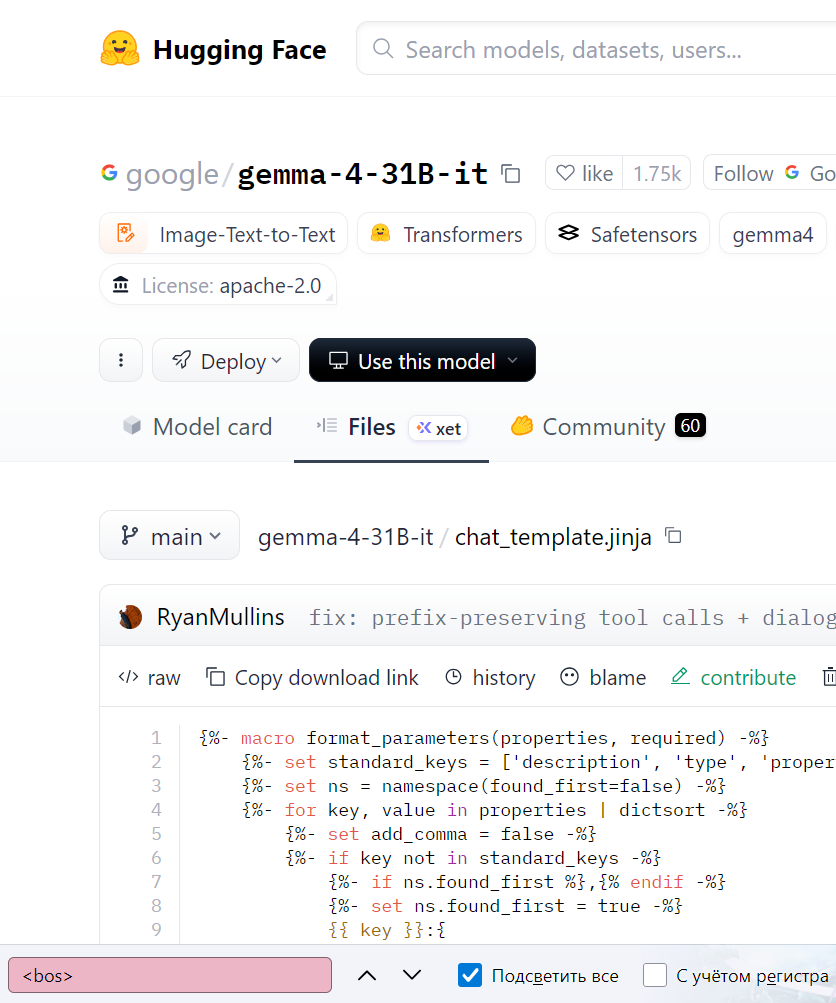Click the Community 60 count badge
Viewport: 836px width, 1003px height.
(x=690, y=425)
